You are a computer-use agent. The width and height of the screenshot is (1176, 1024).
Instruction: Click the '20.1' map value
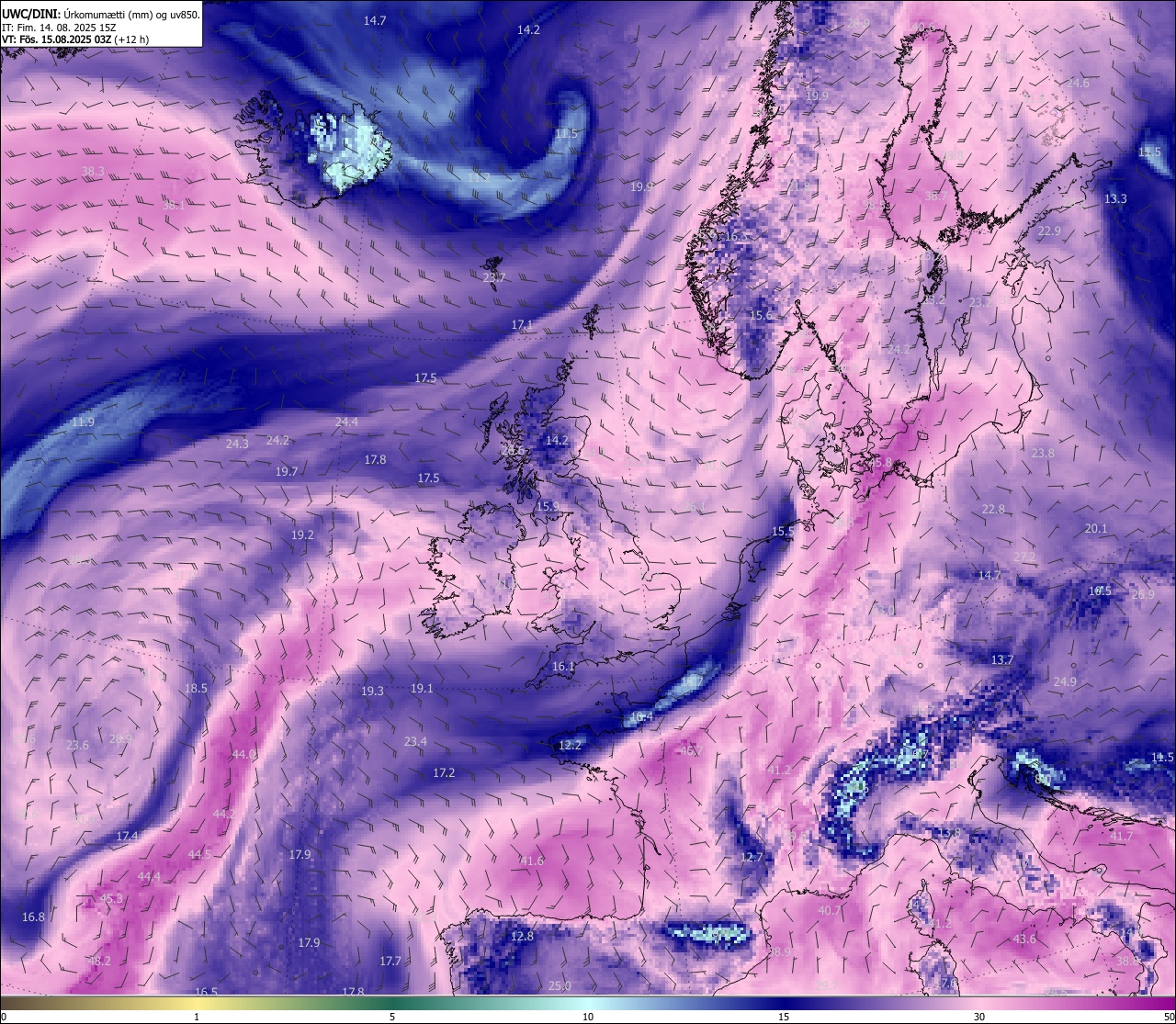[1096, 528]
